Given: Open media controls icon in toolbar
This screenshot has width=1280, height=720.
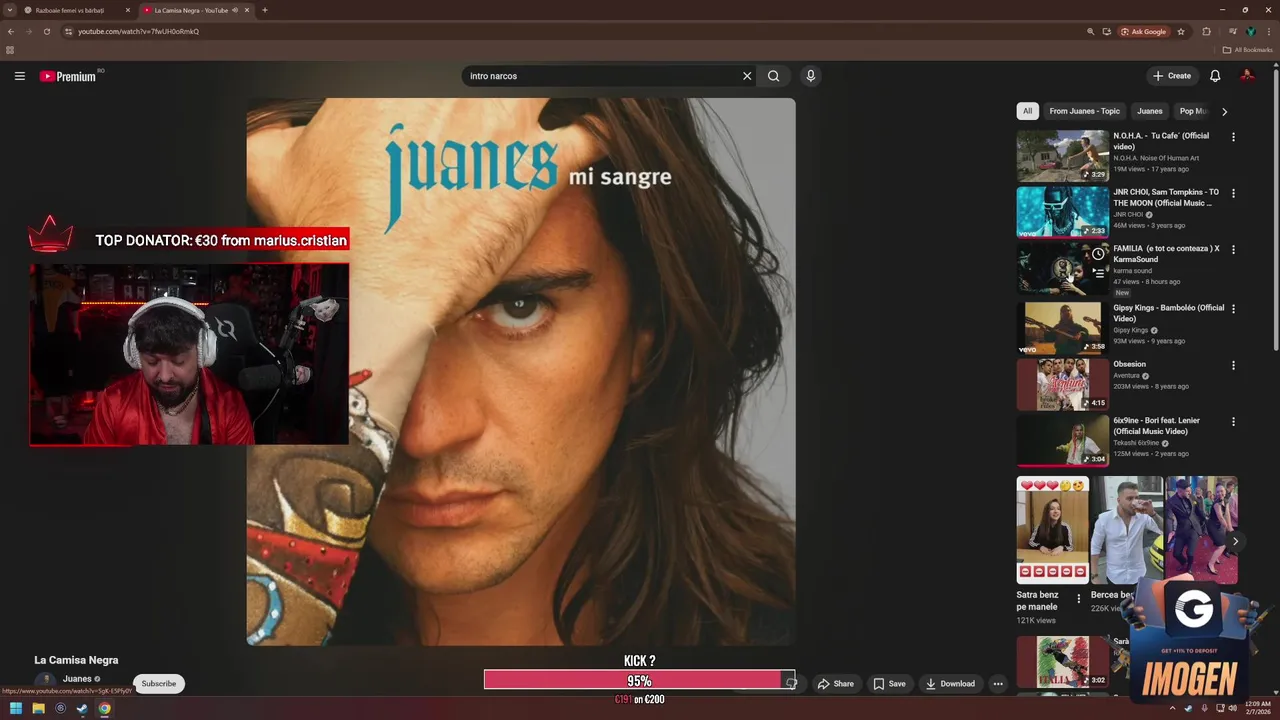Looking at the screenshot, I should (x=1233, y=31).
